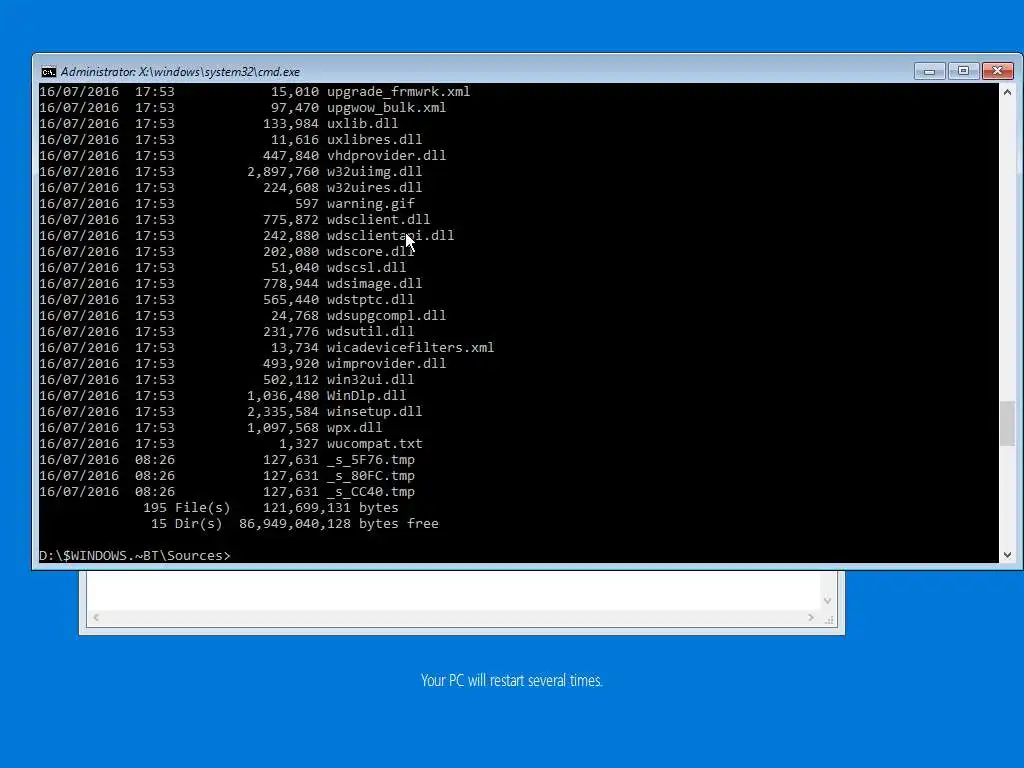Click the 15 Dir(s) summary count
This screenshot has height=768, width=1024.
(187, 524)
